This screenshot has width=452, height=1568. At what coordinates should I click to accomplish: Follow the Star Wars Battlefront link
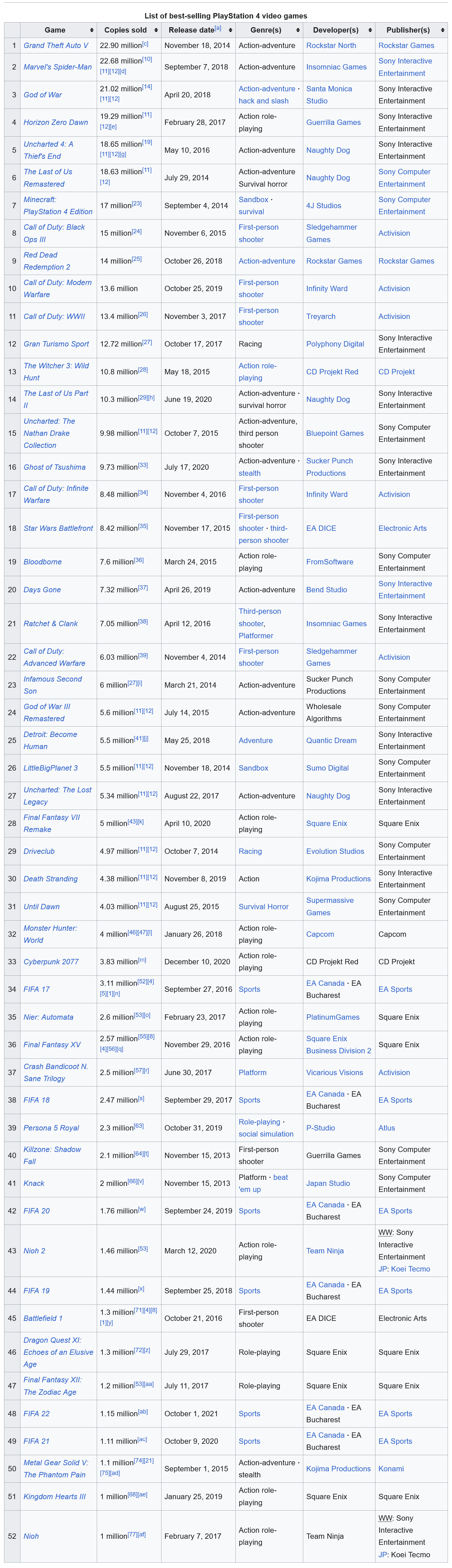tap(58, 528)
